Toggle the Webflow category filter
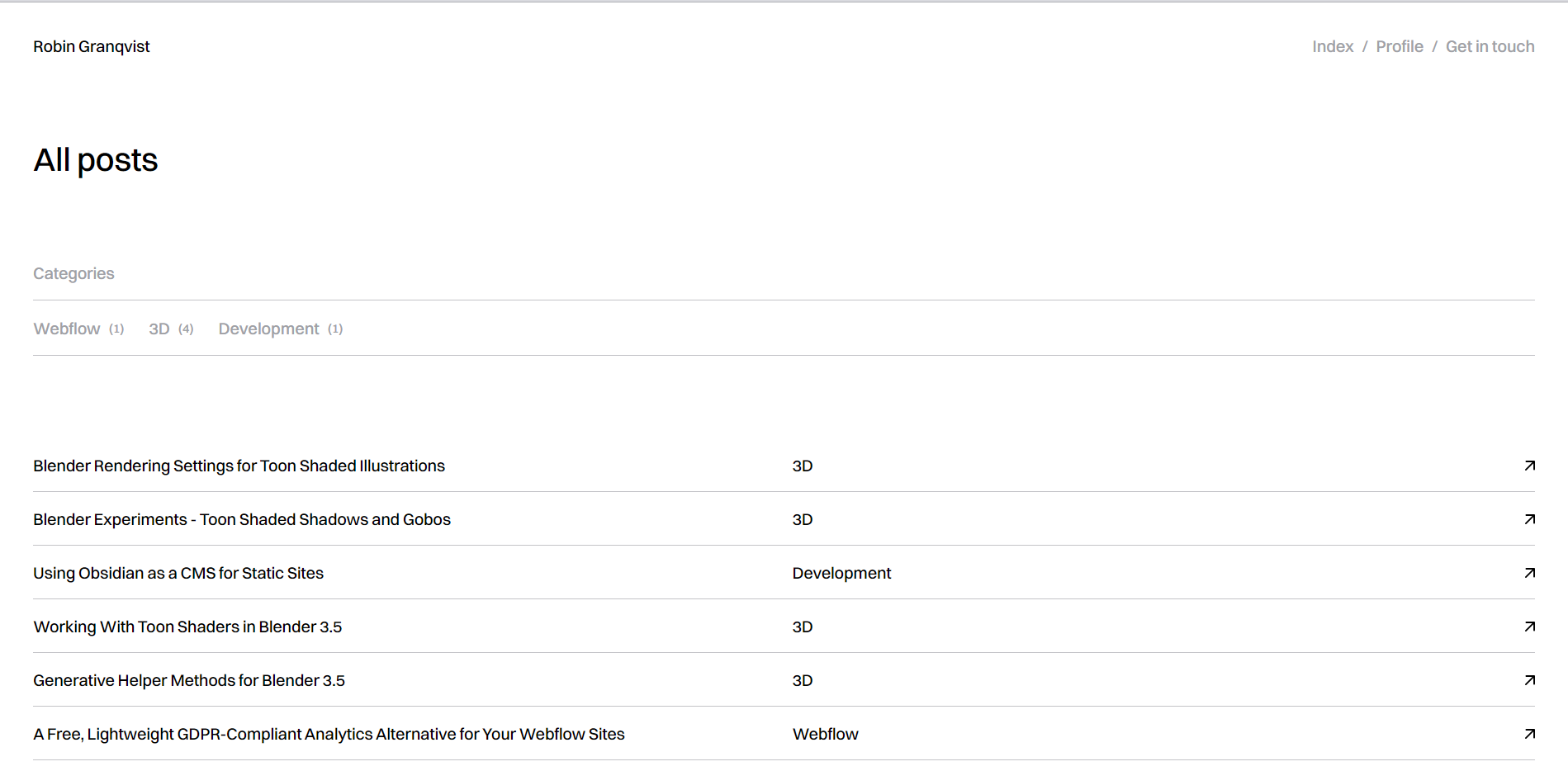The width and height of the screenshot is (1568, 771). coord(67,329)
